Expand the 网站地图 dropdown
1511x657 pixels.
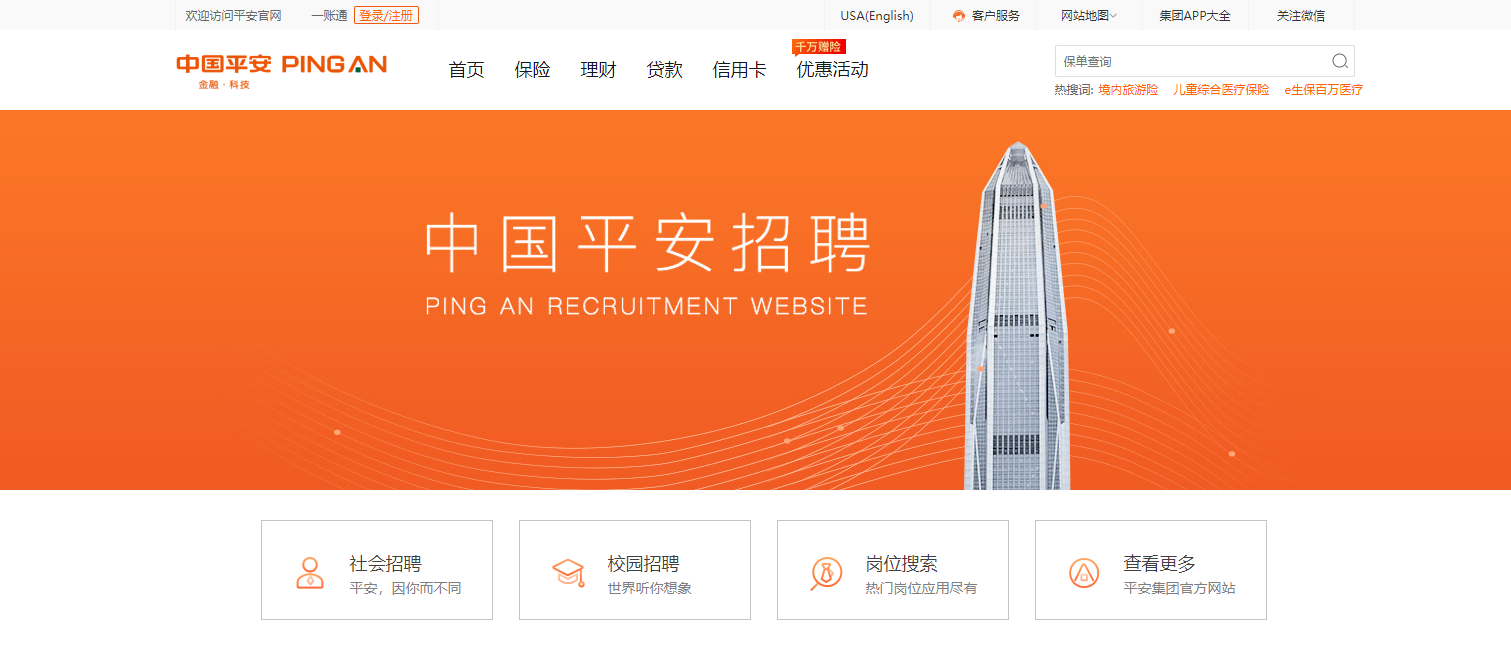(1089, 15)
